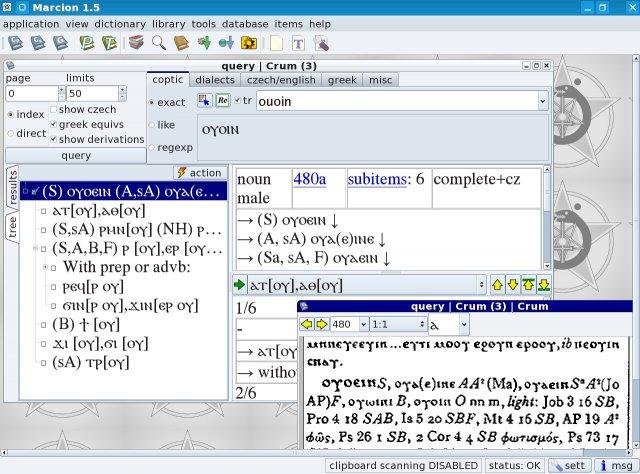Click the Re regexp helper icon
This screenshot has height=474, width=640.
[222, 100]
